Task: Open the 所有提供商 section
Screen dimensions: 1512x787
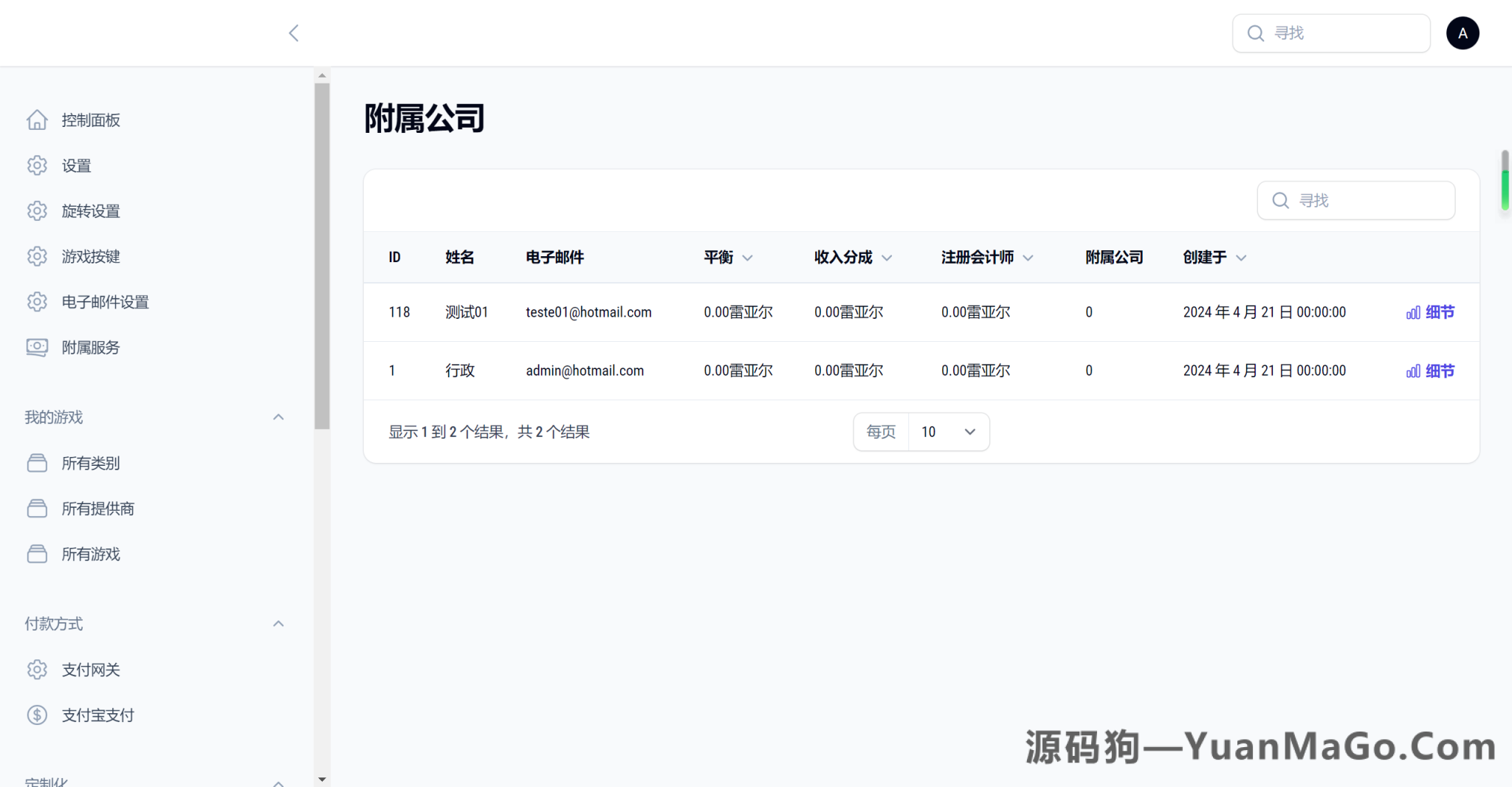Action: pyautogui.click(x=97, y=508)
